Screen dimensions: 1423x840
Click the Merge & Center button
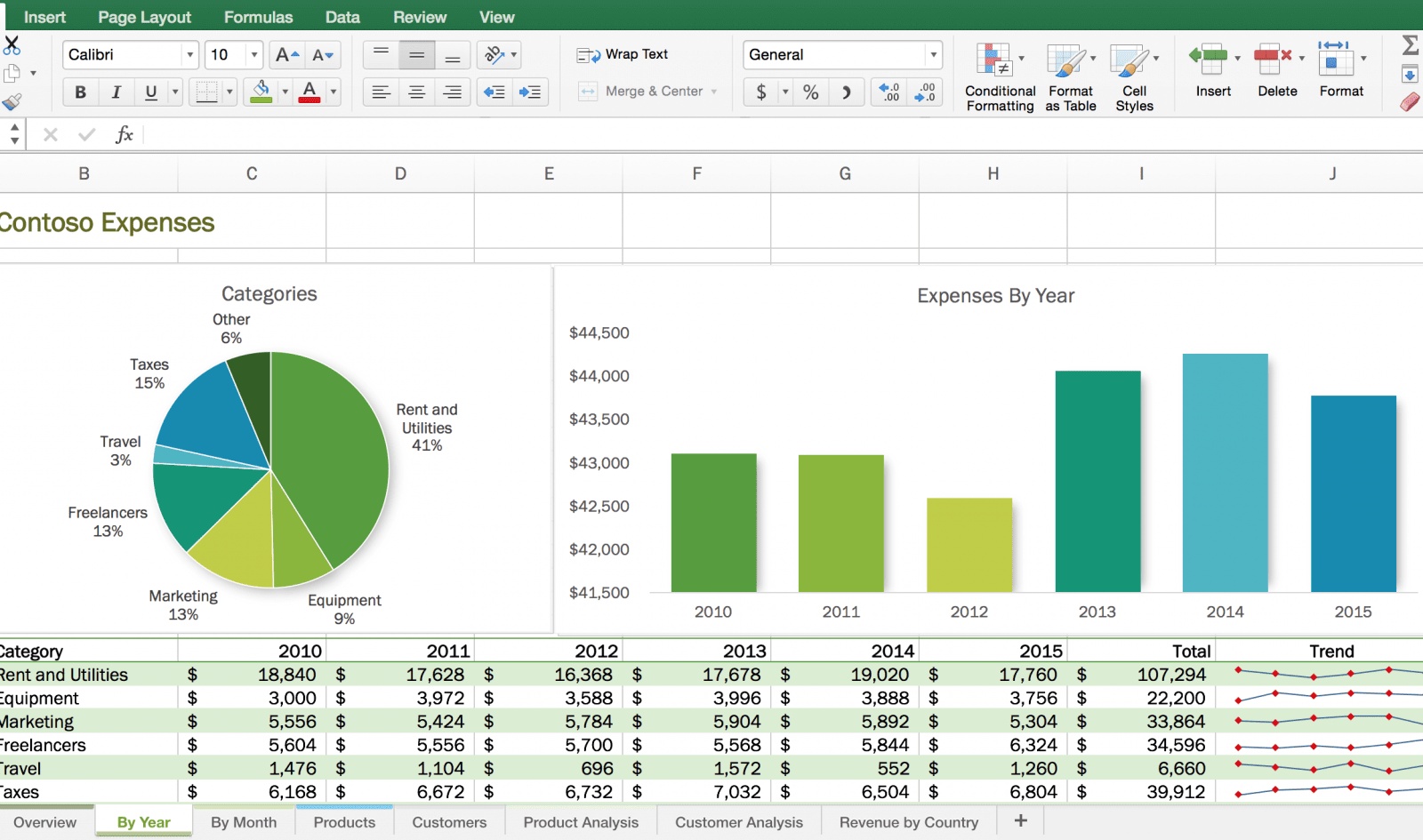647,91
